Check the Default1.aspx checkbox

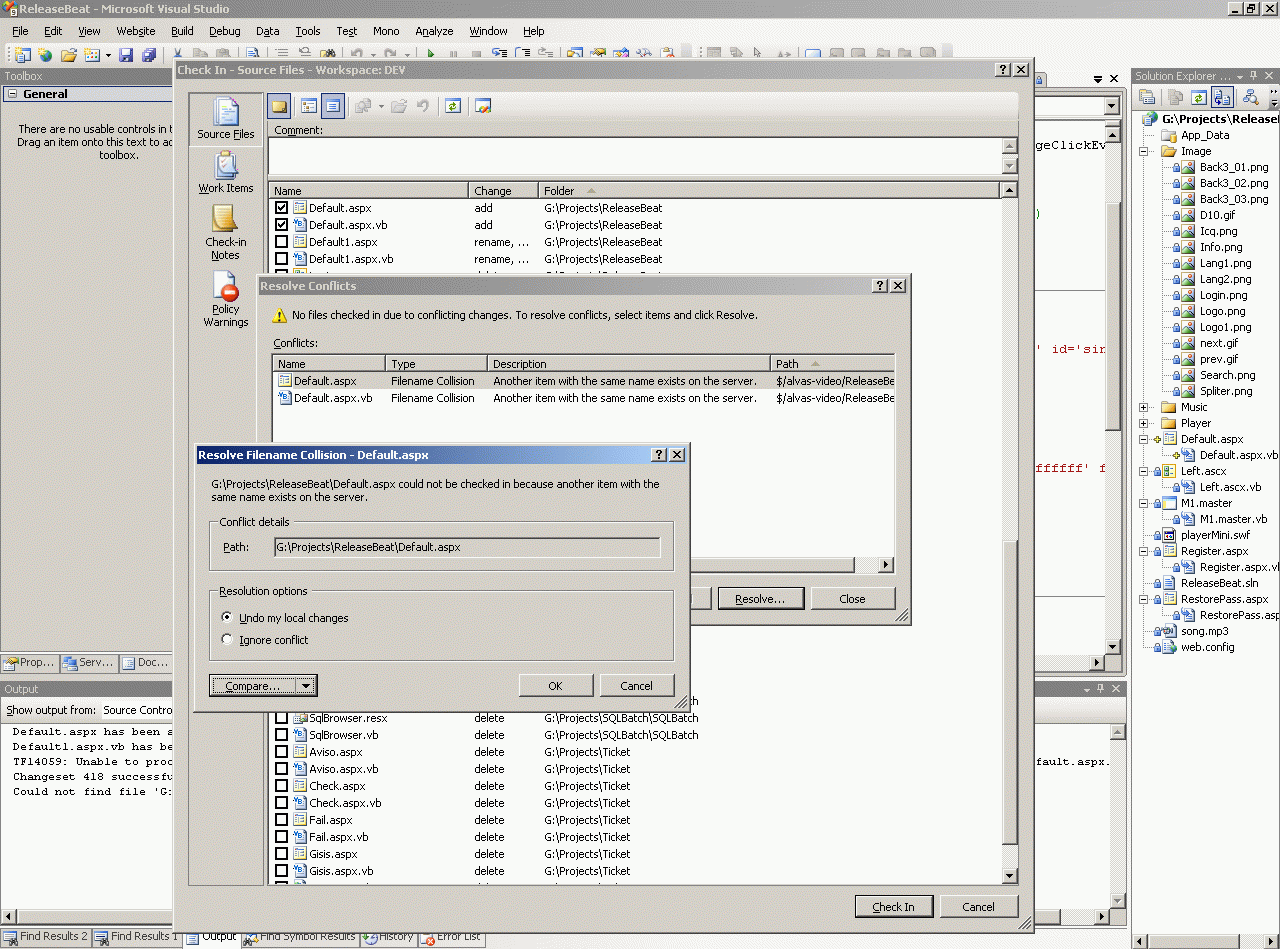pyautogui.click(x=281, y=242)
